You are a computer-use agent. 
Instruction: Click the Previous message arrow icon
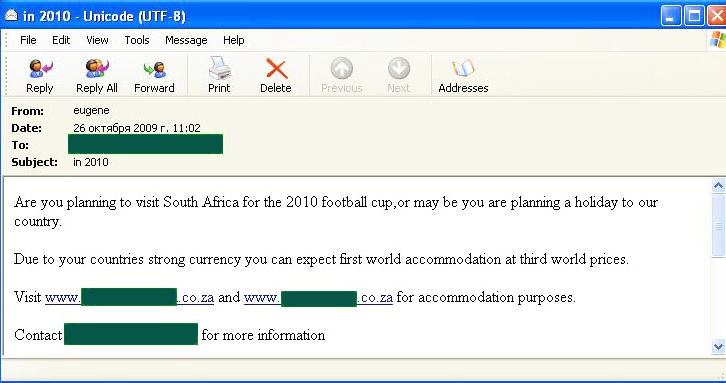pos(342,69)
